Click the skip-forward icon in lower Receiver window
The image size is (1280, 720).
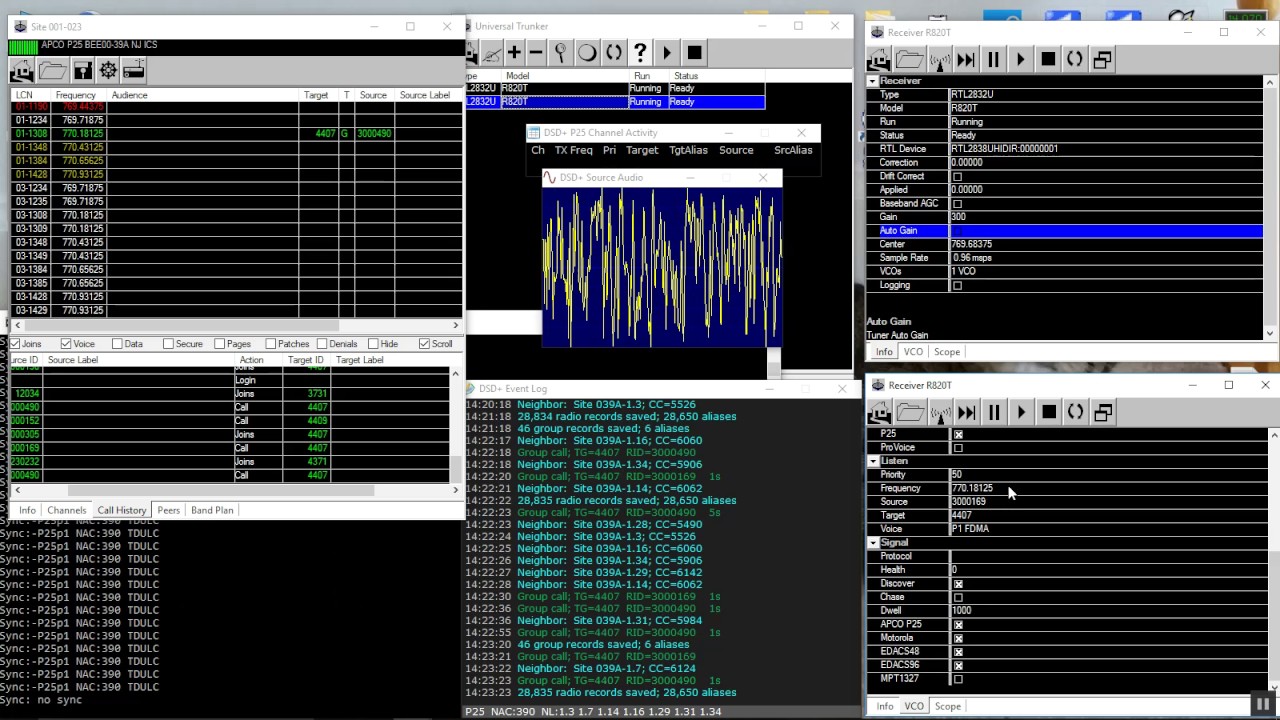pos(966,412)
